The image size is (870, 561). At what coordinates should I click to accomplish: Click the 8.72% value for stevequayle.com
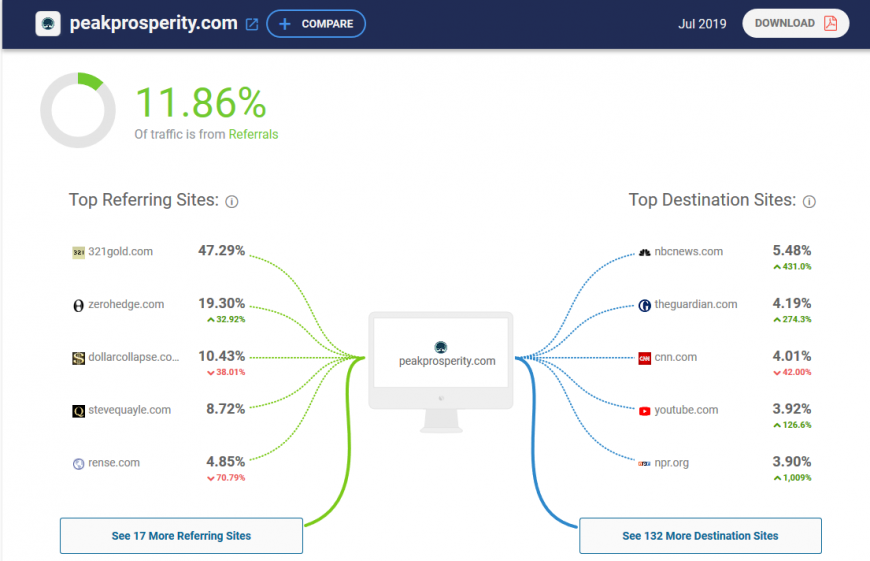tap(225, 408)
